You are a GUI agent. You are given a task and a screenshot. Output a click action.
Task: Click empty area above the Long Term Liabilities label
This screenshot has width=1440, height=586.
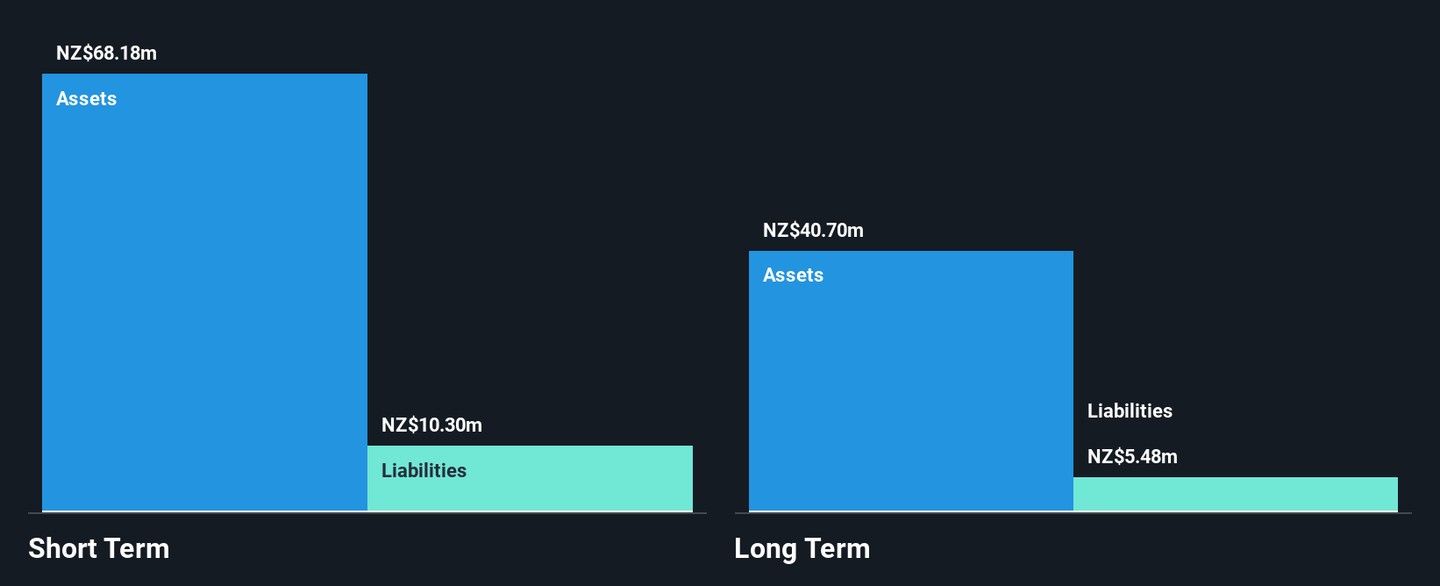[x=1235, y=250]
